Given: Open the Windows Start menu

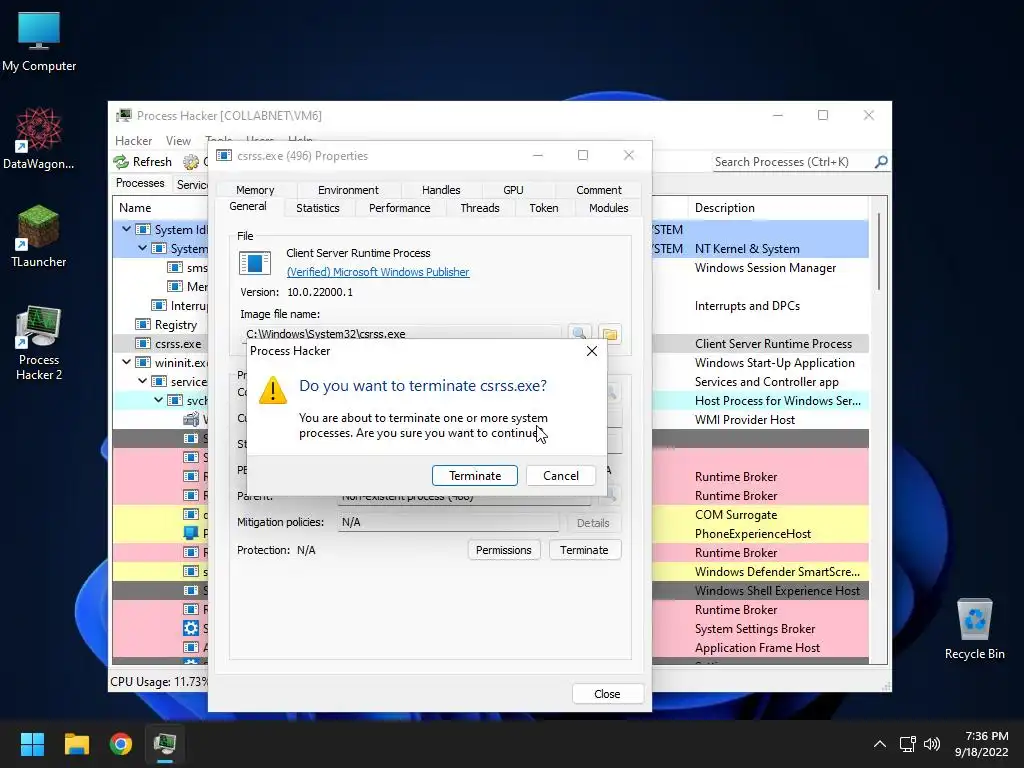Looking at the screenshot, I should [32, 744].
